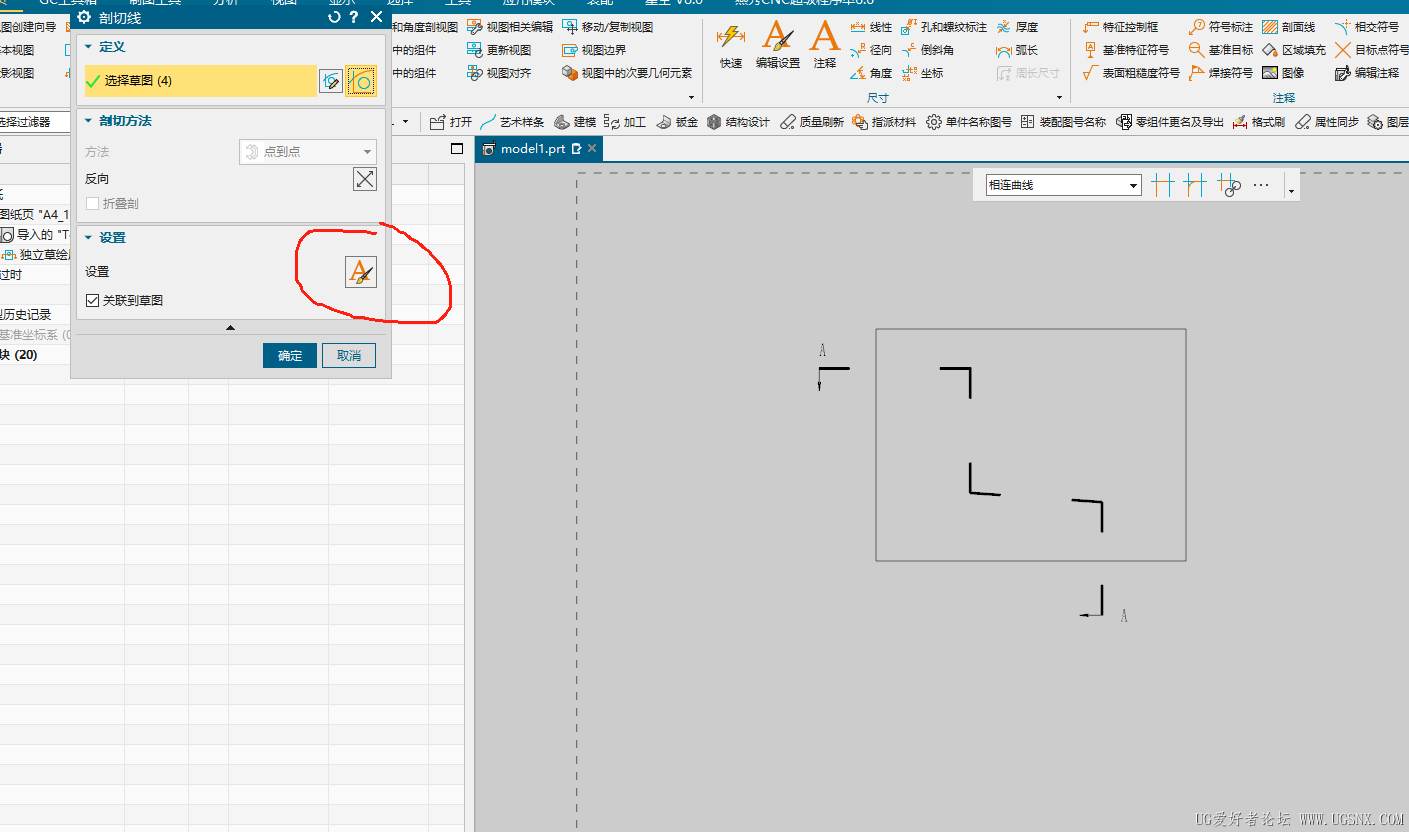Screen dimensions: 1409x832
Task: Collapse the 设置 section header
Action: tap(88, 238)
